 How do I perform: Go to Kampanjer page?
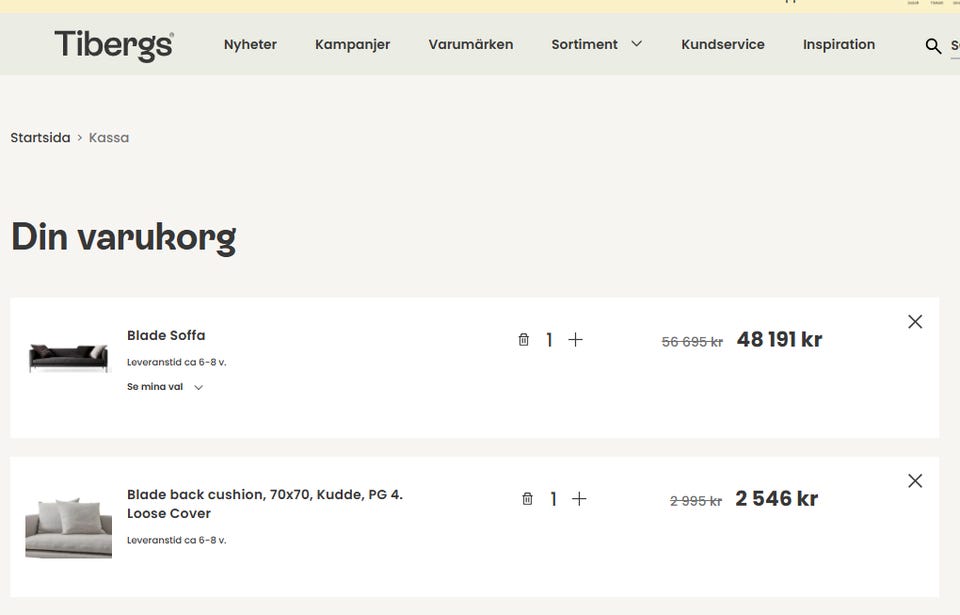tap(352, 45)
